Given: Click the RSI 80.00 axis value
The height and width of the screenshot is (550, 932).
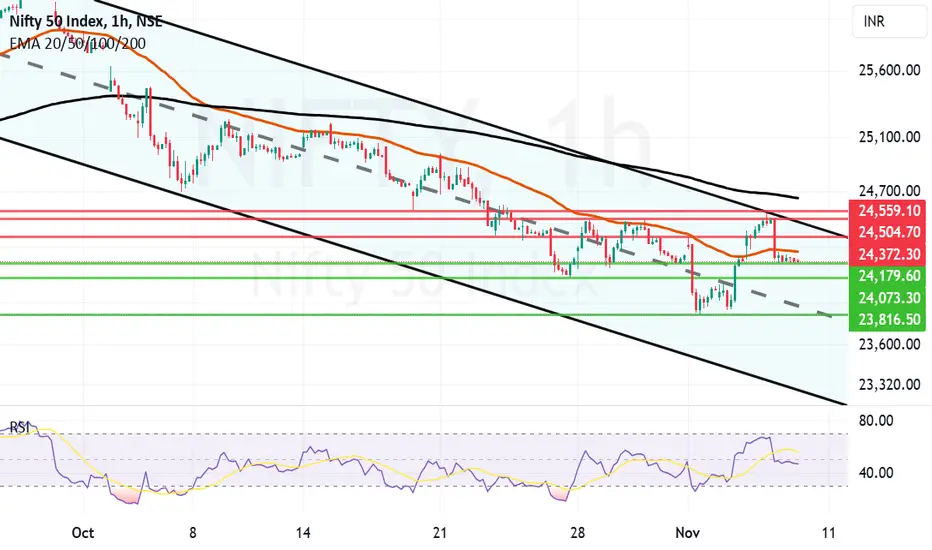Looking at the screenshot, I should click(x=876, y=420).
